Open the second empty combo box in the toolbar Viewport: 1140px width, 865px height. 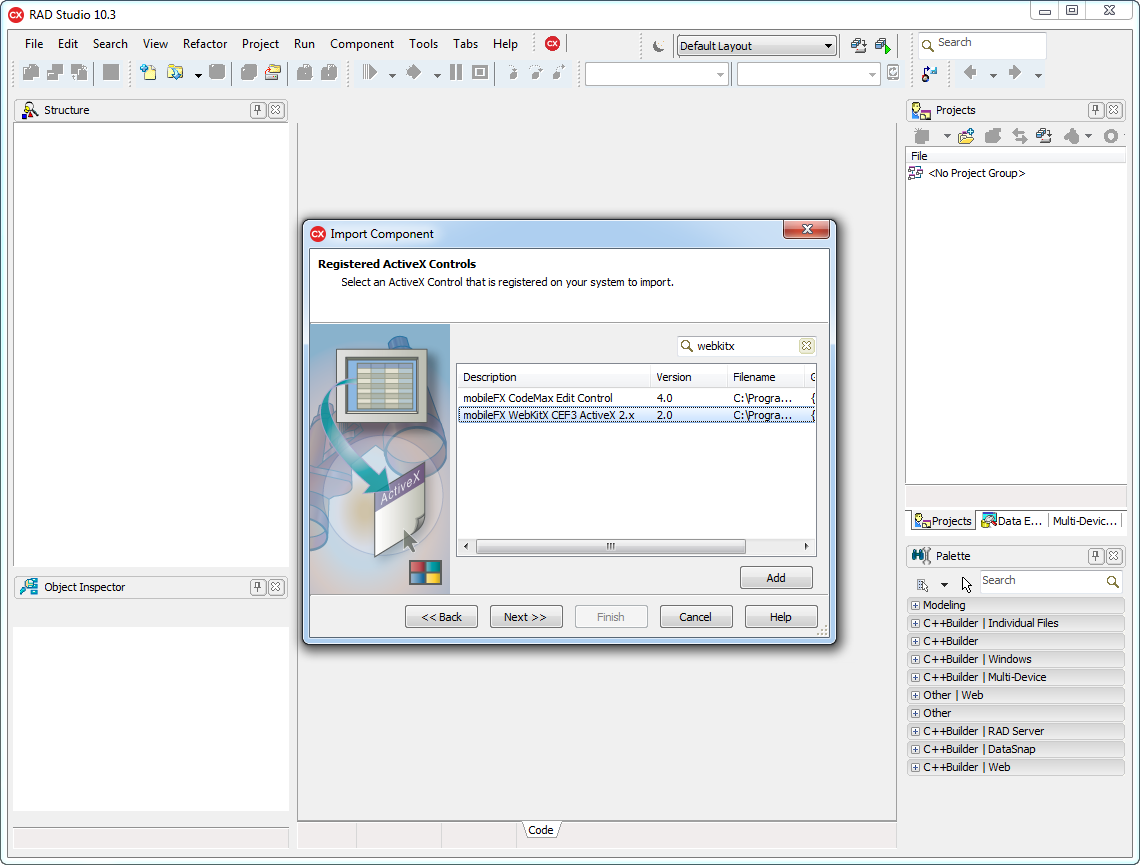pos(808,74)
